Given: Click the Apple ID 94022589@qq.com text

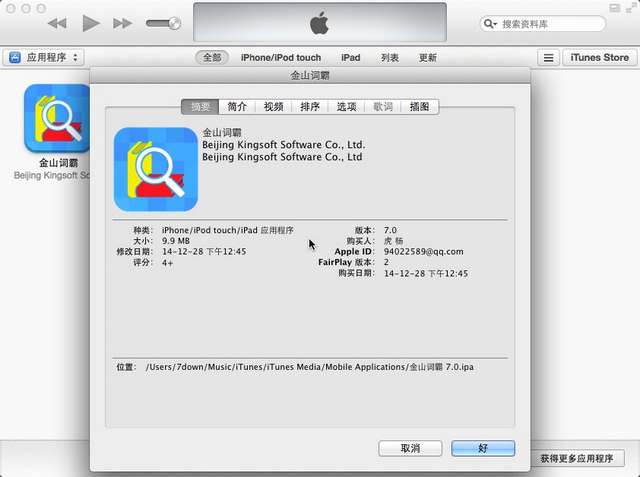Looking at the screenshot, I should [x=423, y=251].
